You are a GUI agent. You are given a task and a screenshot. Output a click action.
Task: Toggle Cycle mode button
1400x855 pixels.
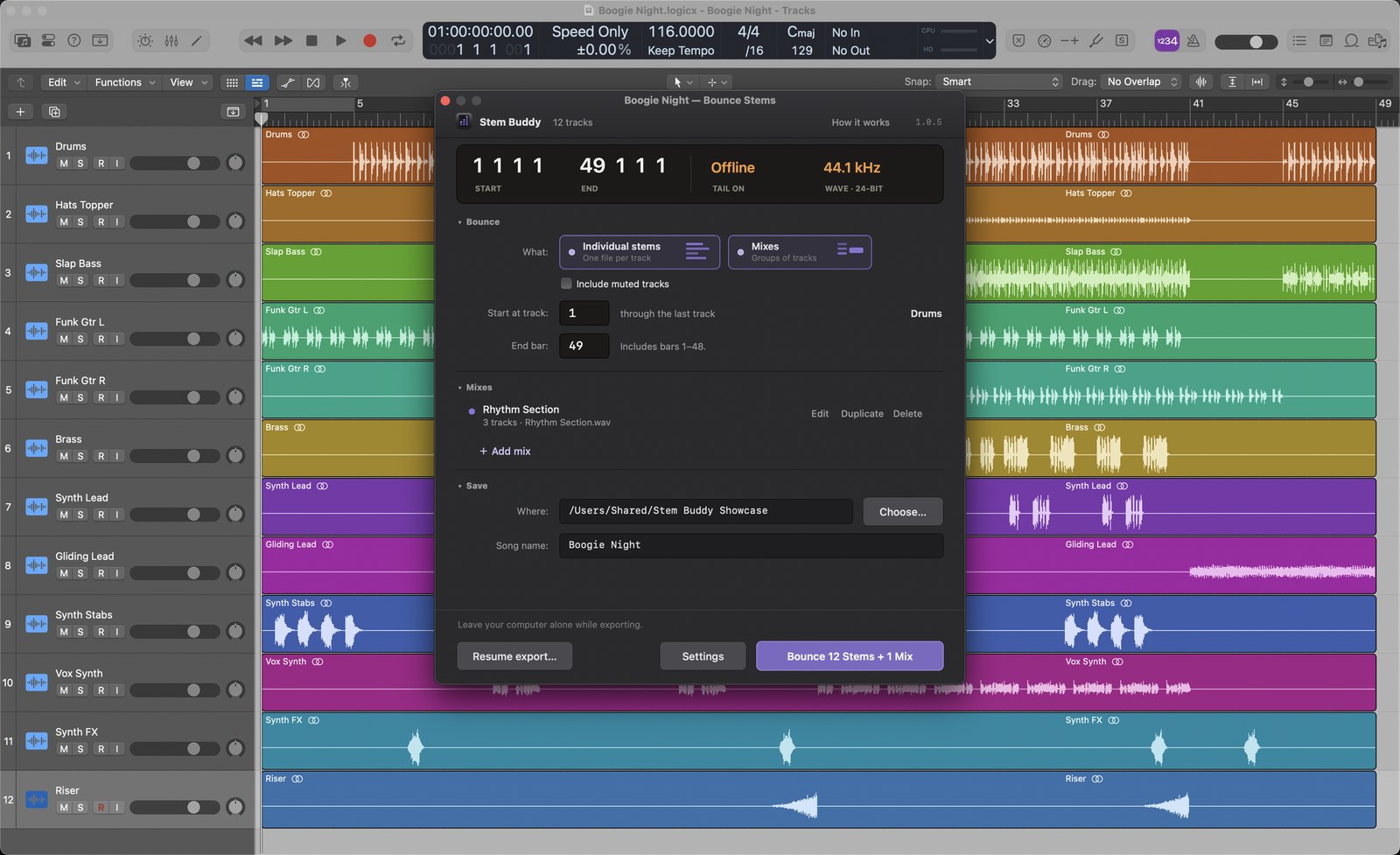pos(398,40)
